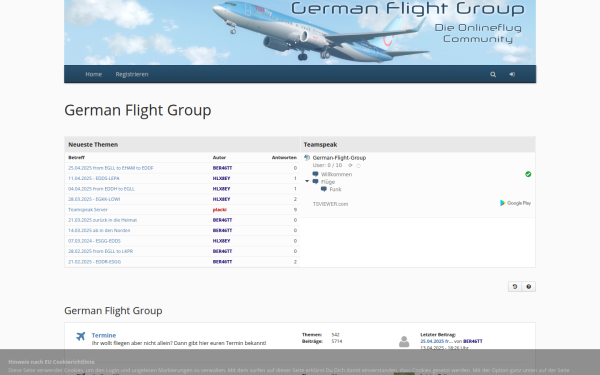Image resolution: width=600 pixels, height=375 pixels.
Task: Select the Funk sub-channel
Action: point(335,189)
